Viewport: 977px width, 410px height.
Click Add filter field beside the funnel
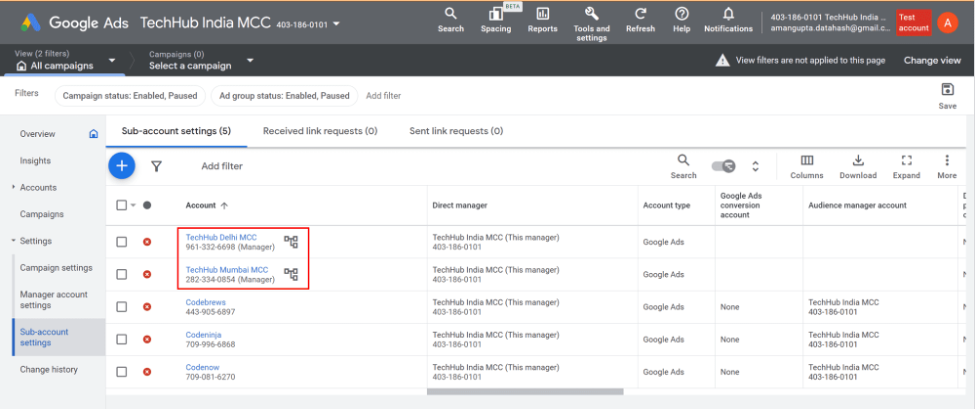click(x=222, y=166)
